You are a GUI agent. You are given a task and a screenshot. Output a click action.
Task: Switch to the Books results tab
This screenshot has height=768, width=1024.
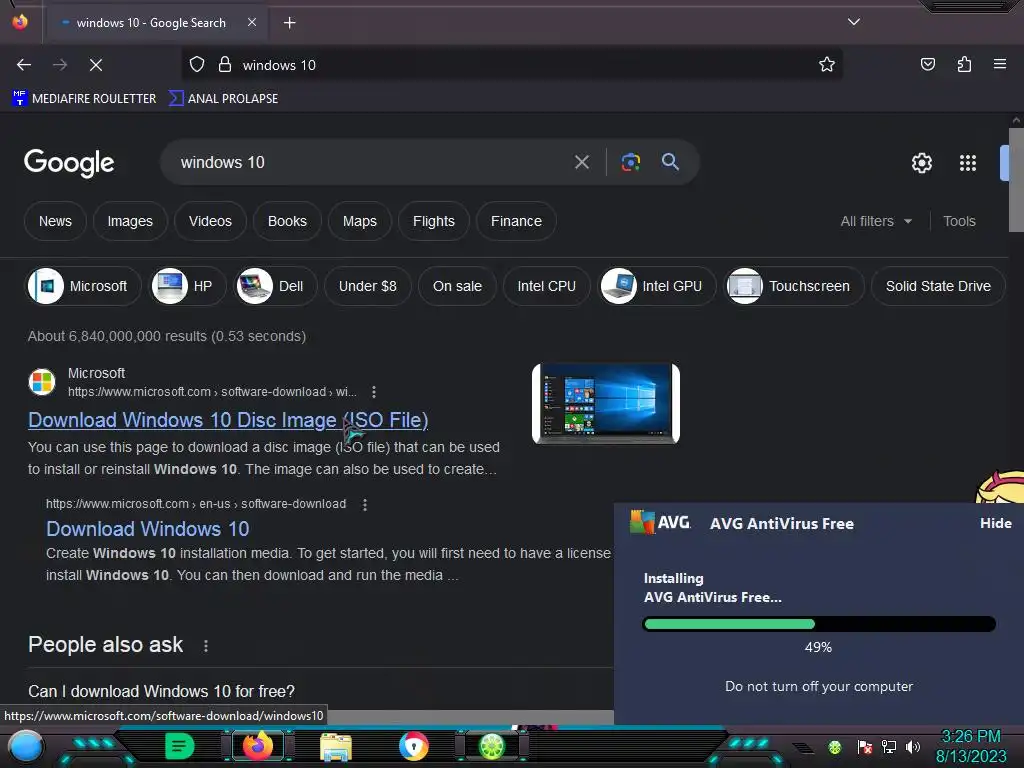(x=287, y=221)
